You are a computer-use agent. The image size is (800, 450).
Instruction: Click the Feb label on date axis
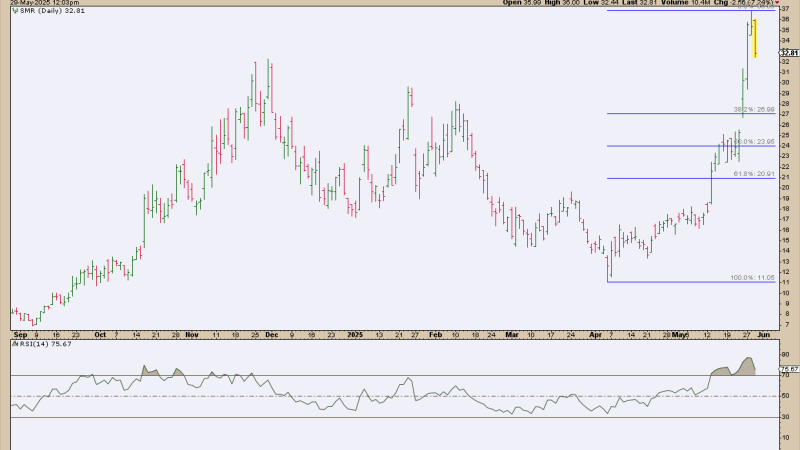pos(435,335)
